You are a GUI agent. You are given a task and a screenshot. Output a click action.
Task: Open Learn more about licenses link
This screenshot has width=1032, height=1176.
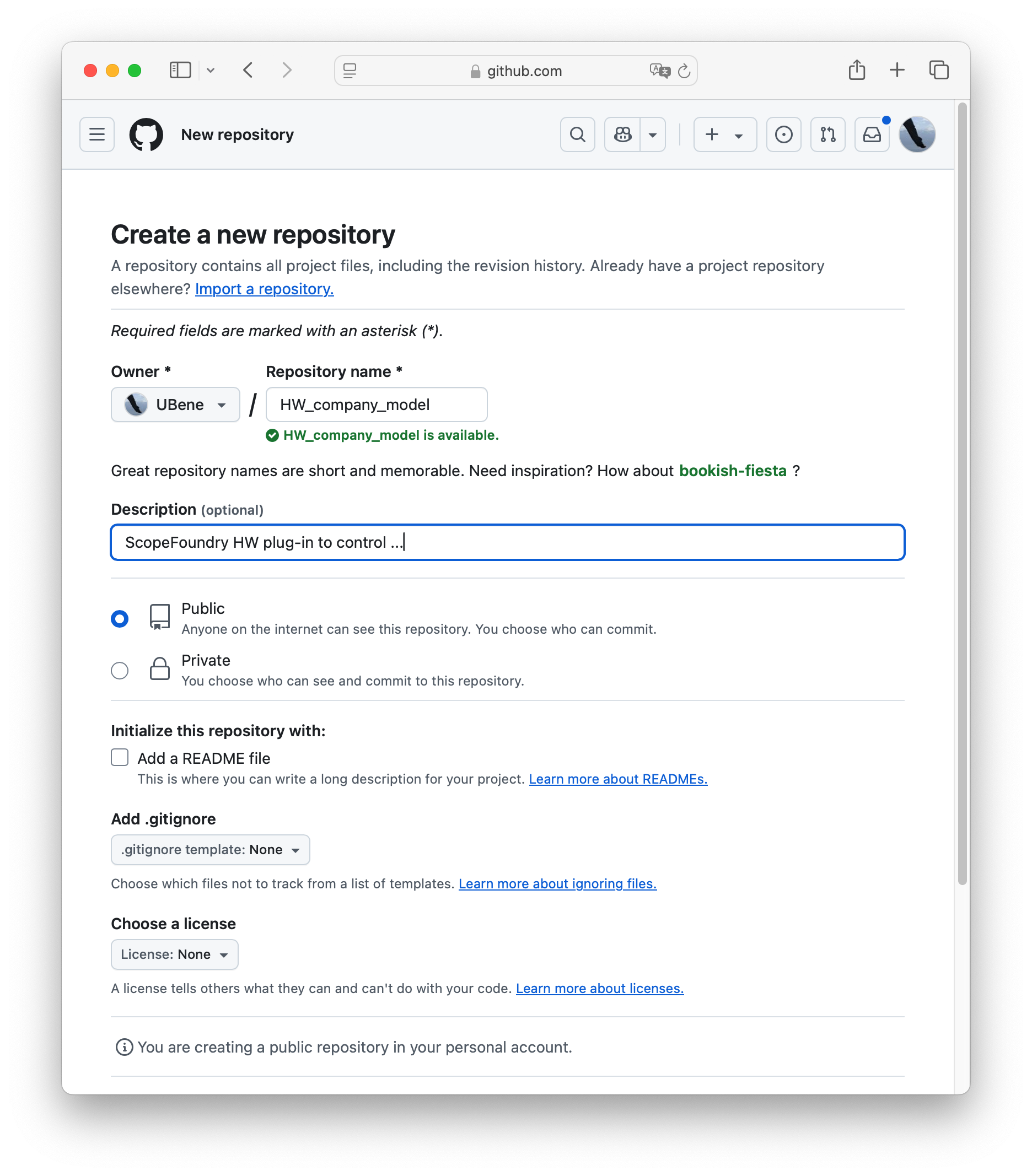coord(599,988)
